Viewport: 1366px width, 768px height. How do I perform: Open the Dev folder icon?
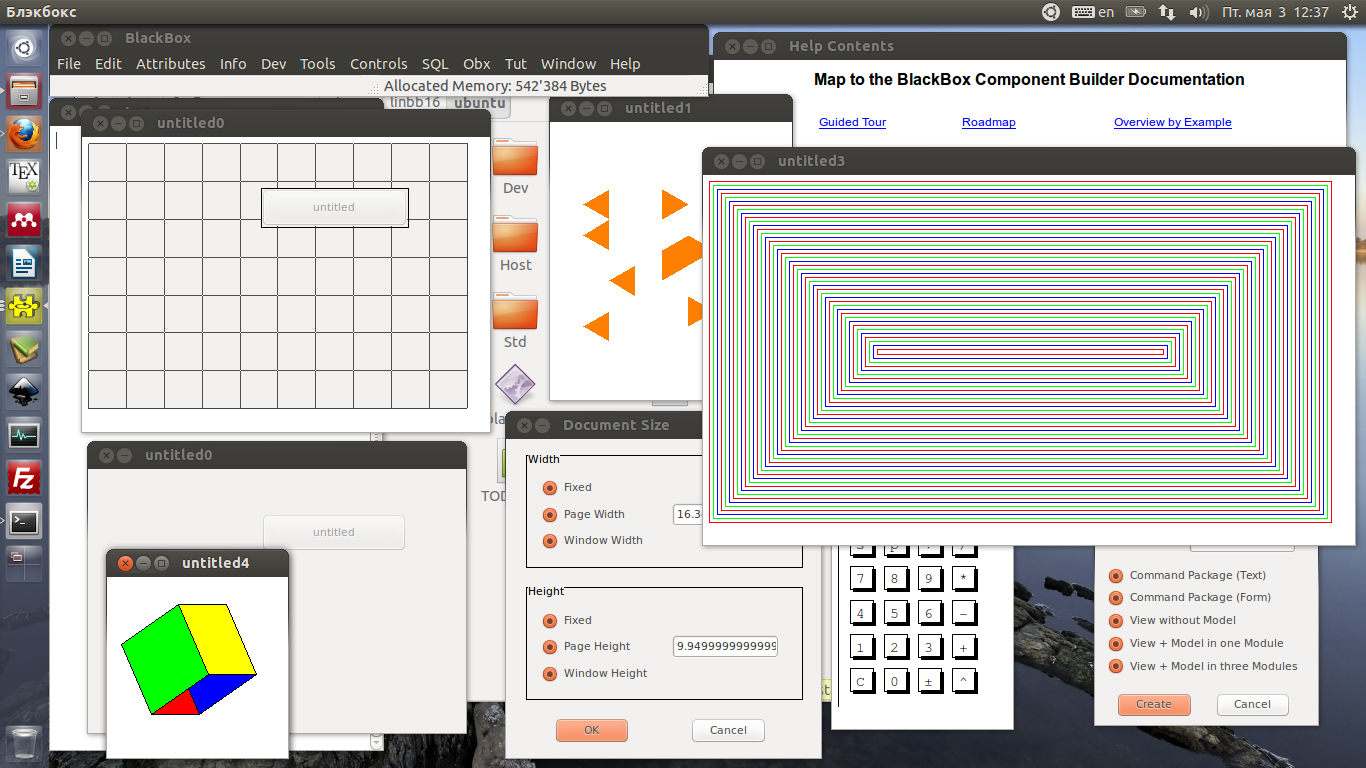coord(515,158)
